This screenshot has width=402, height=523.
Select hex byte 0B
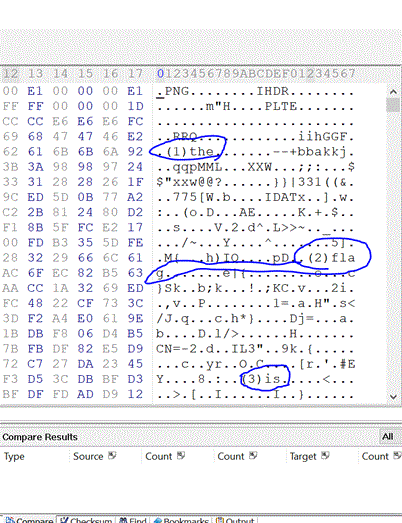[85, 197]
